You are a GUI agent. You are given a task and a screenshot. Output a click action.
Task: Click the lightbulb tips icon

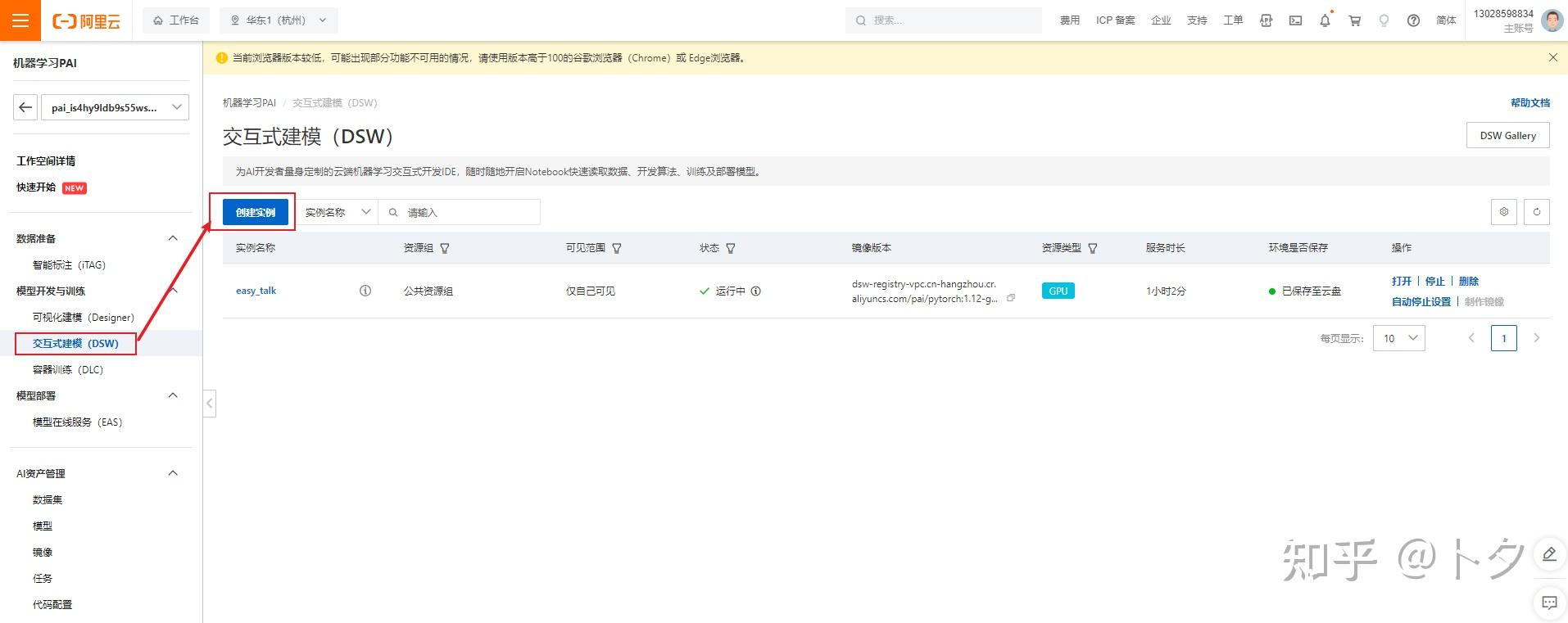point(1384,20)
